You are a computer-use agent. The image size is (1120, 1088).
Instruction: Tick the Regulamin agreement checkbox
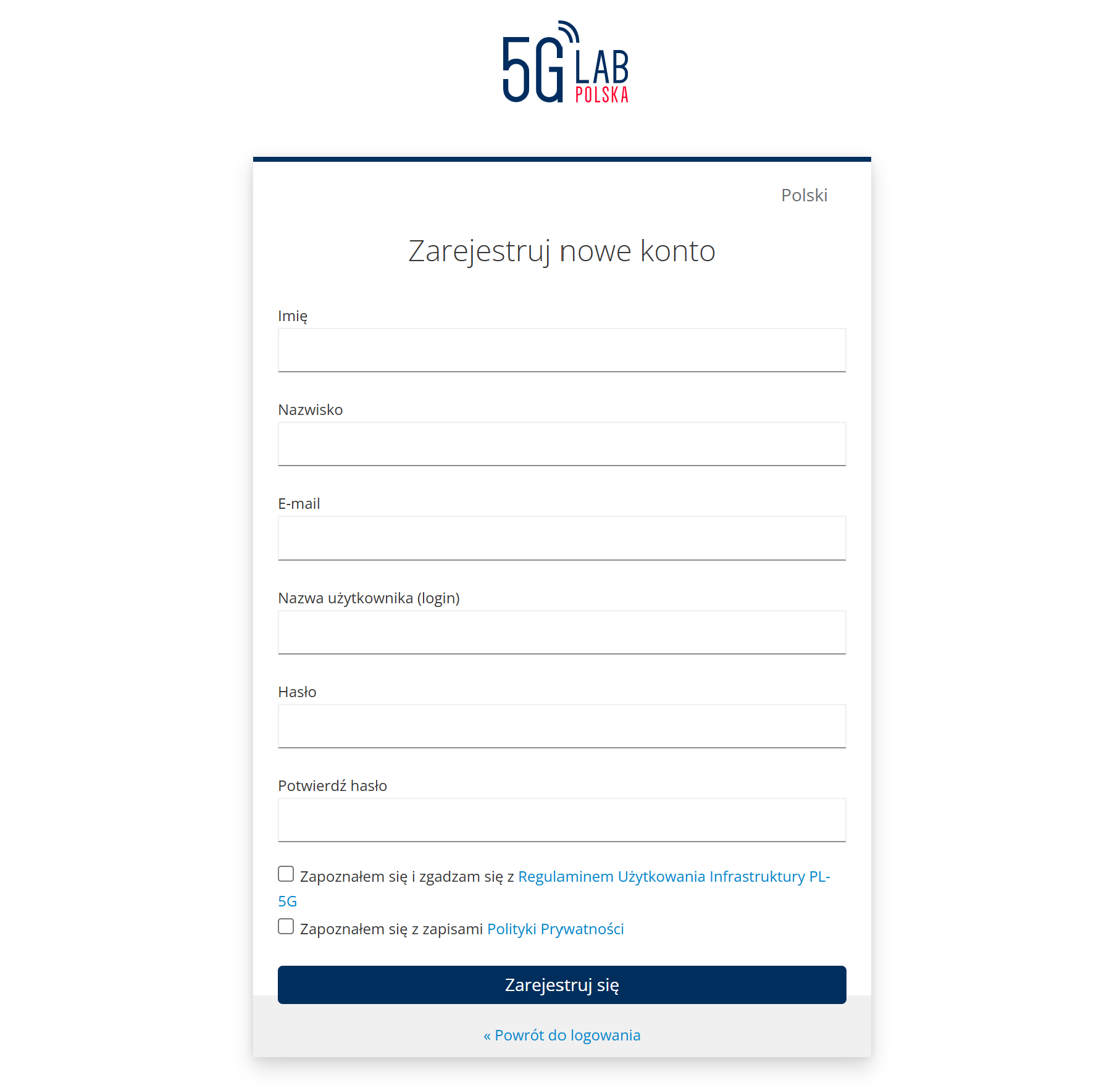click(x=286, y=874)
